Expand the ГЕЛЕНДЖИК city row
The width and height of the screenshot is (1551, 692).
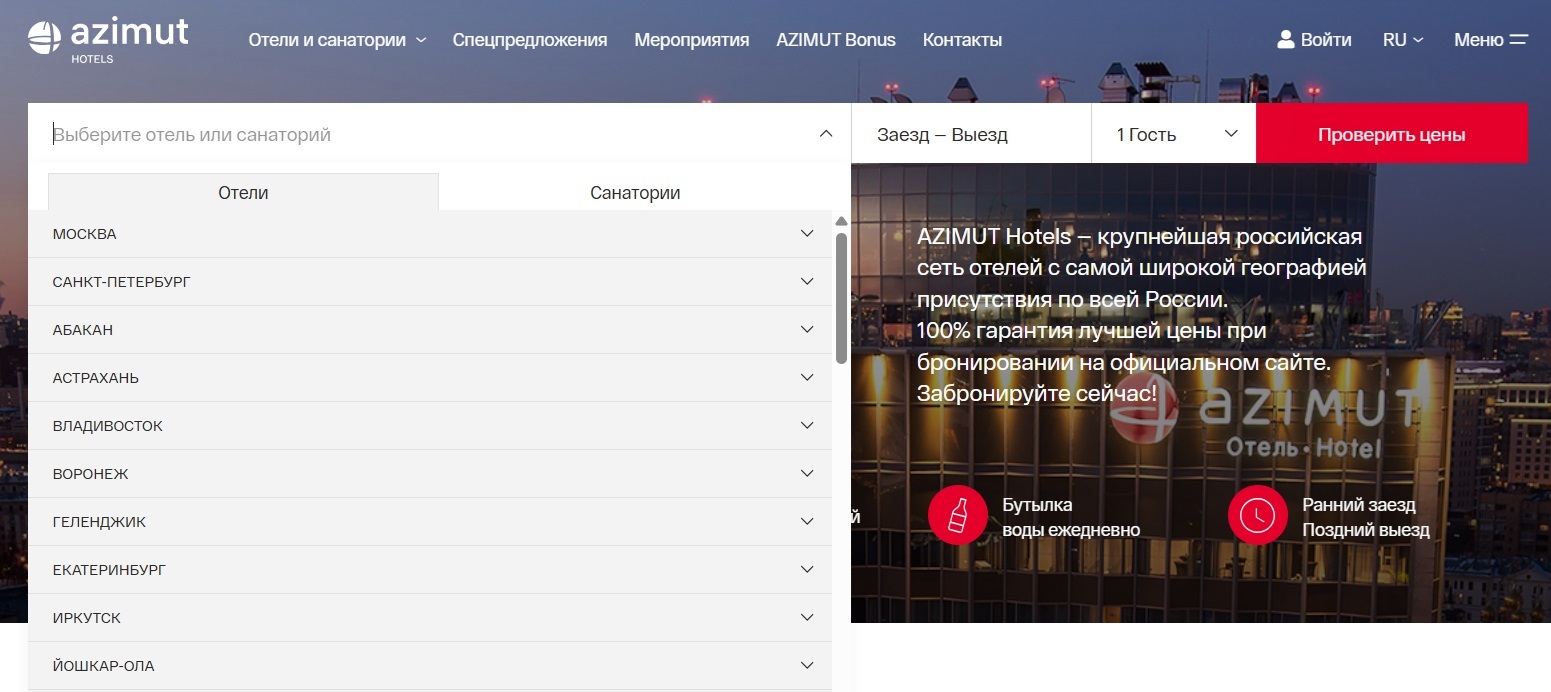(430, 522)
